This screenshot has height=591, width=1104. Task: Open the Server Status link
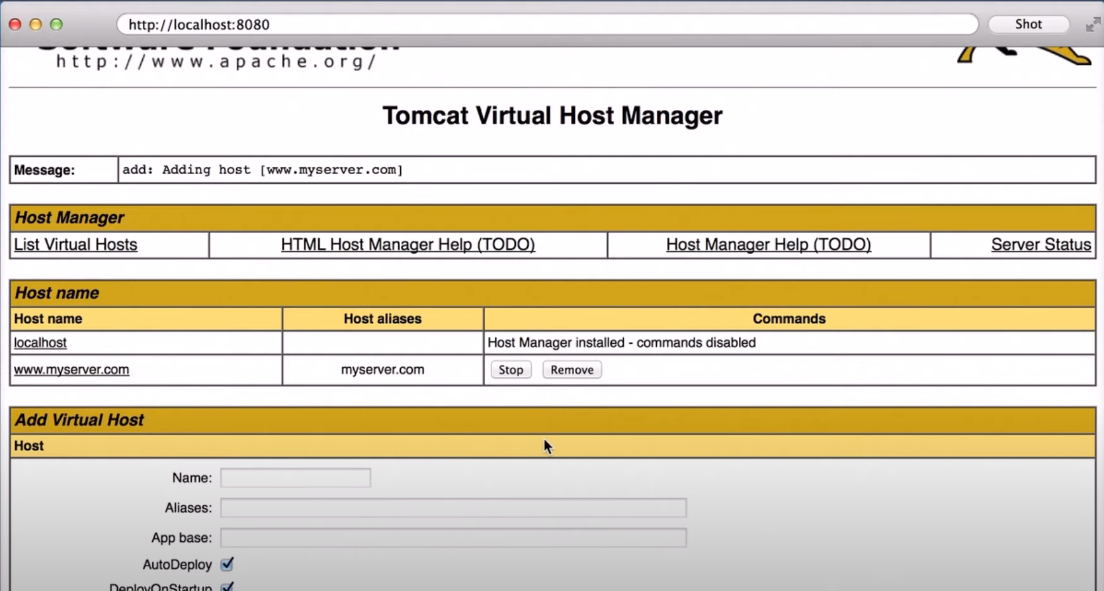tap(1041, 244)
